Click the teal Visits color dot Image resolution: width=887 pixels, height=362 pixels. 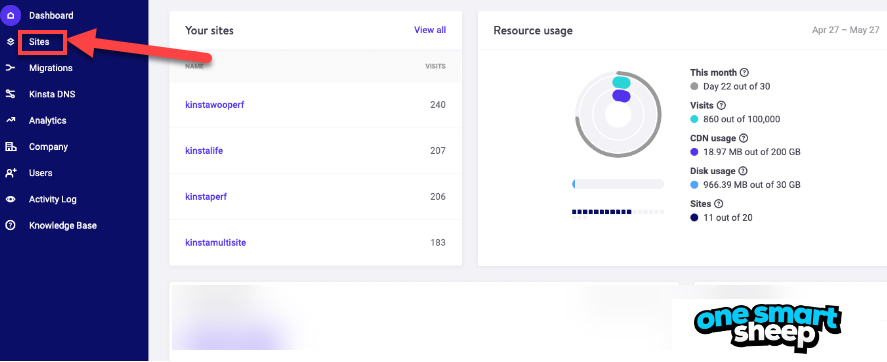tap(694, 119)
